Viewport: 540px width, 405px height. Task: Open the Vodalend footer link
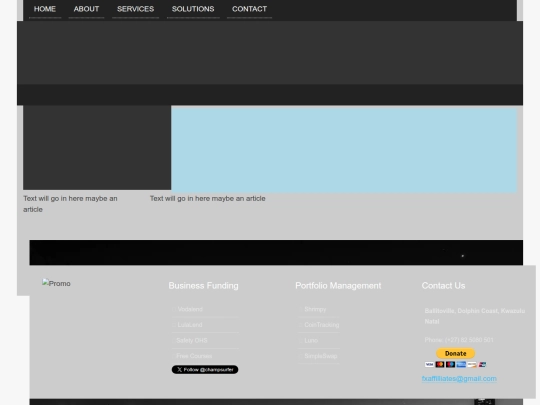pyautogui.click(x=190, y=309)
